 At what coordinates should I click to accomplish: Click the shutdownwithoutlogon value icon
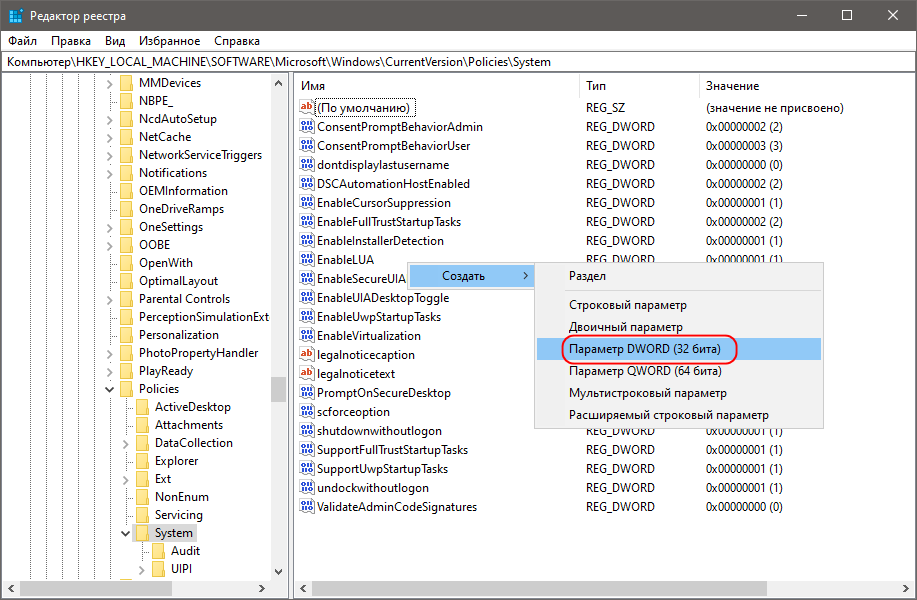pyautogui.click(x=306, y=430)
